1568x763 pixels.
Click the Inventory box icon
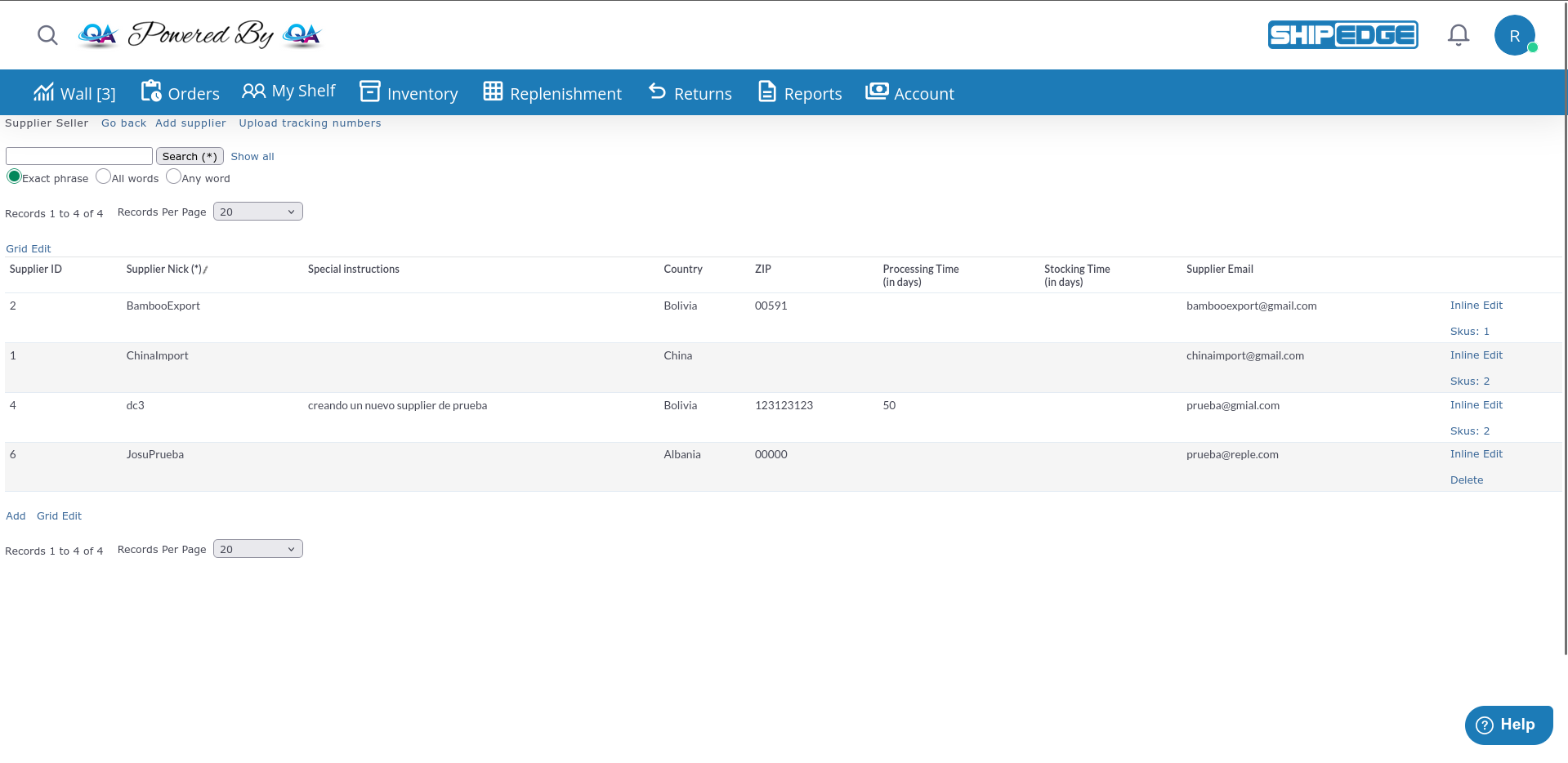pyautogui.click(x=370, y=91)
